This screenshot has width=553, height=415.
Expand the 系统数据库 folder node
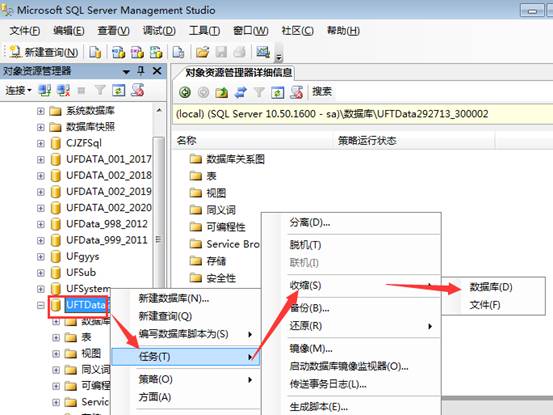coord(41,111)
